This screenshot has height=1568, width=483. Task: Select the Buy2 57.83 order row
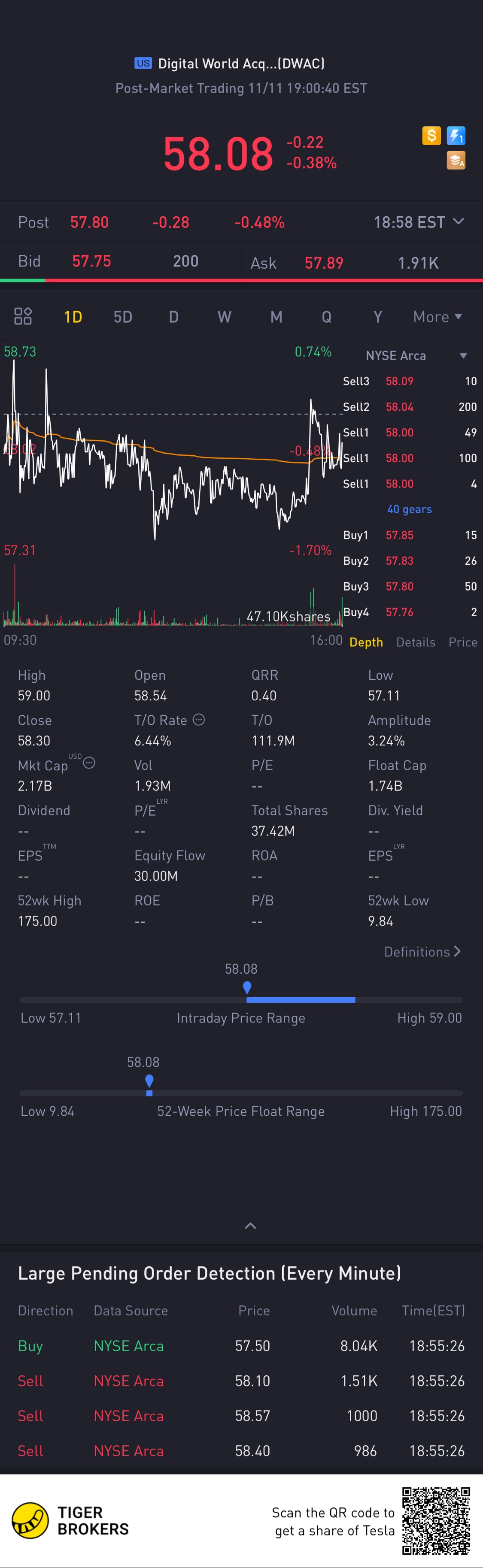point(409,560)
